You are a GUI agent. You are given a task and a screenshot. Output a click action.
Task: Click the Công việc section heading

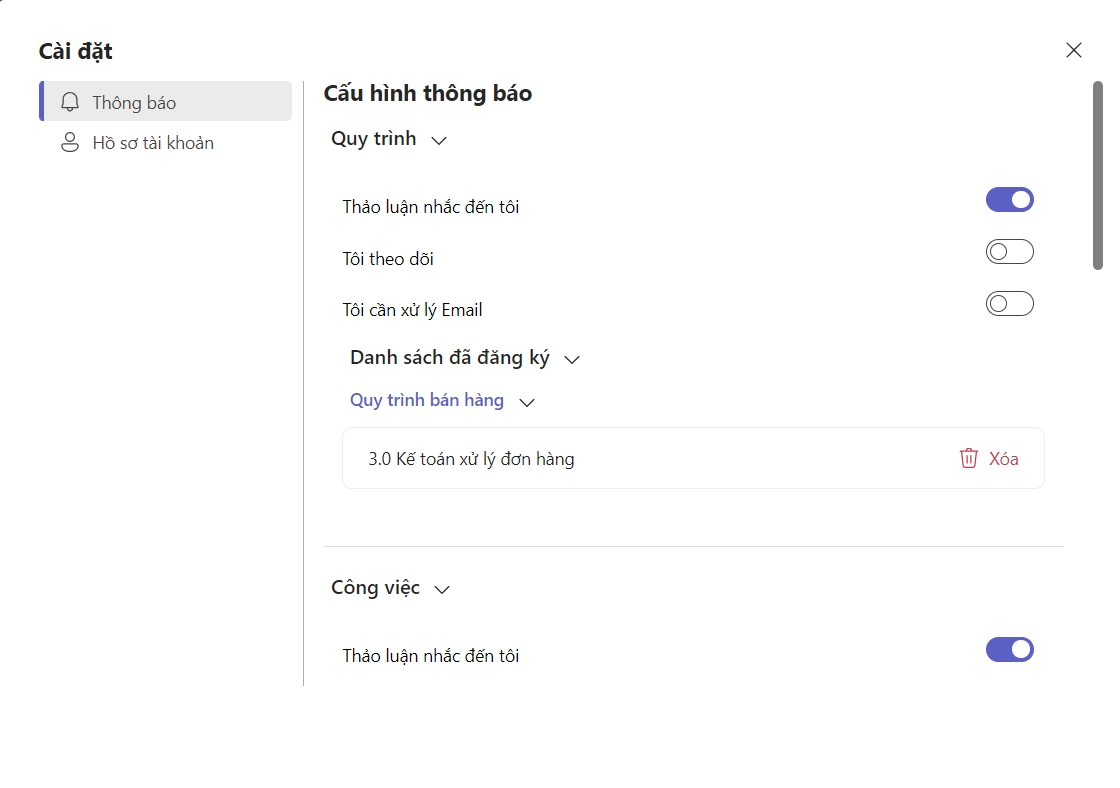click(375, 587)
